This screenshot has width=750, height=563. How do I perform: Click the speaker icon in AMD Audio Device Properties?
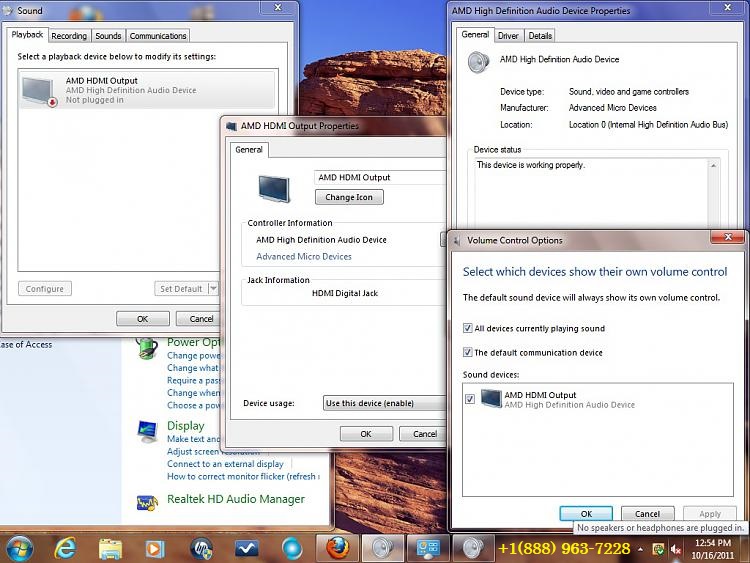click(478, 62)
